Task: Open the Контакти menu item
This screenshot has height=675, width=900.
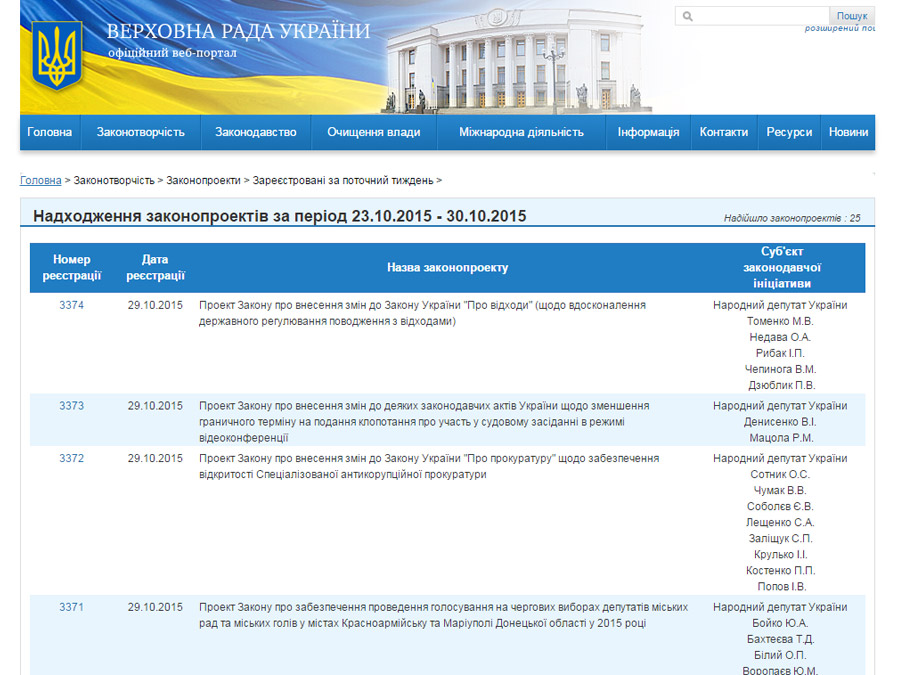Action: (724, 132)
